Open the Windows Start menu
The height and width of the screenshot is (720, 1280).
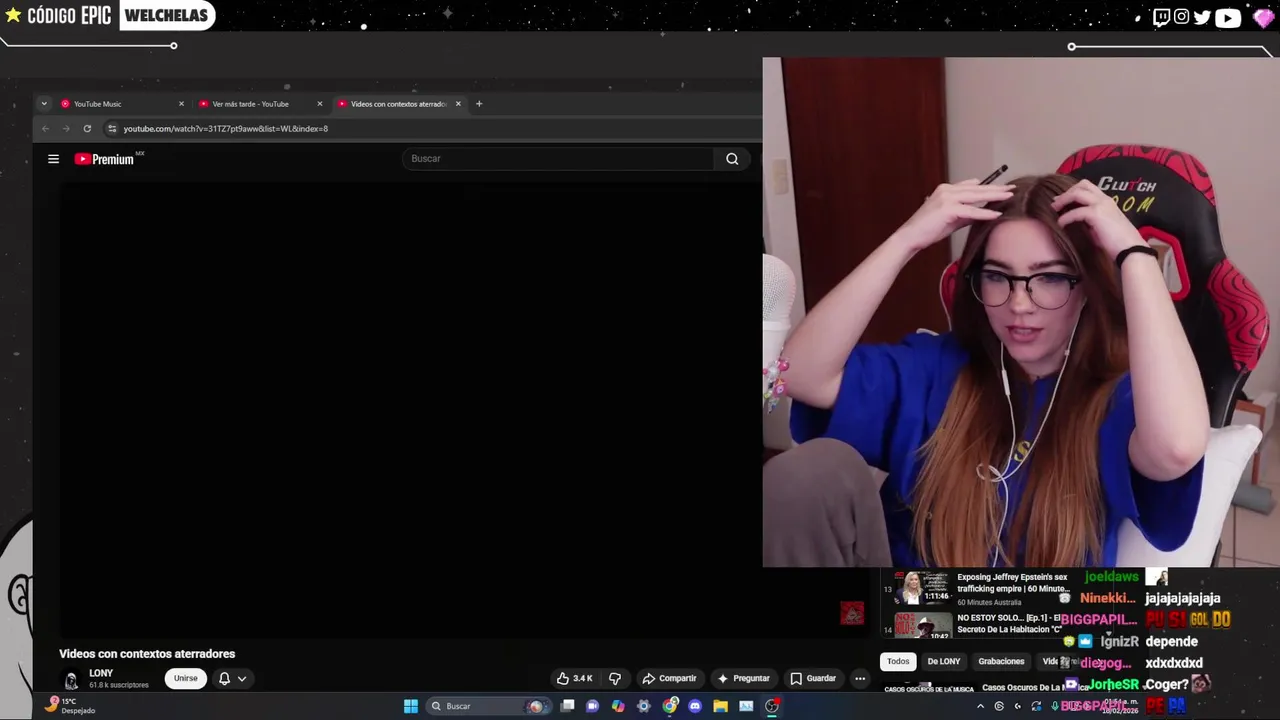coord(410,706)
